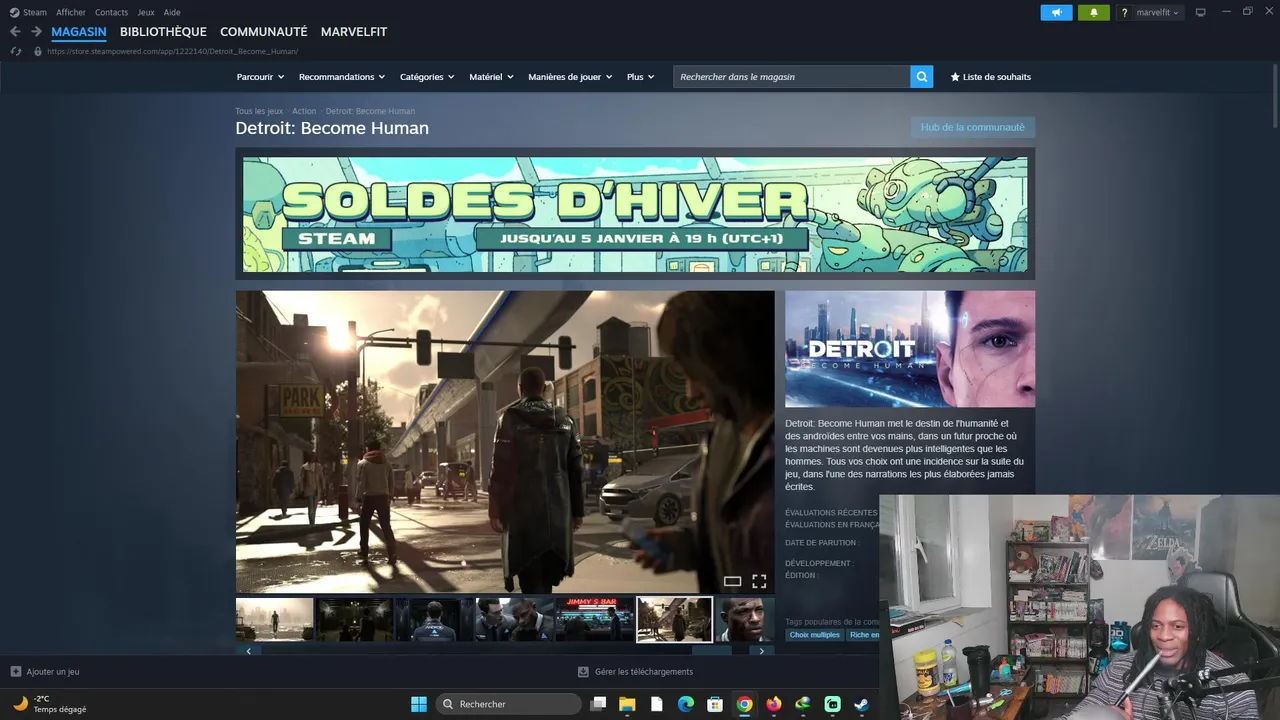The image size is (1280, 720).
Task: Select the Jimmy's Bar screenshot thumbnail
Action: (595, 619)
